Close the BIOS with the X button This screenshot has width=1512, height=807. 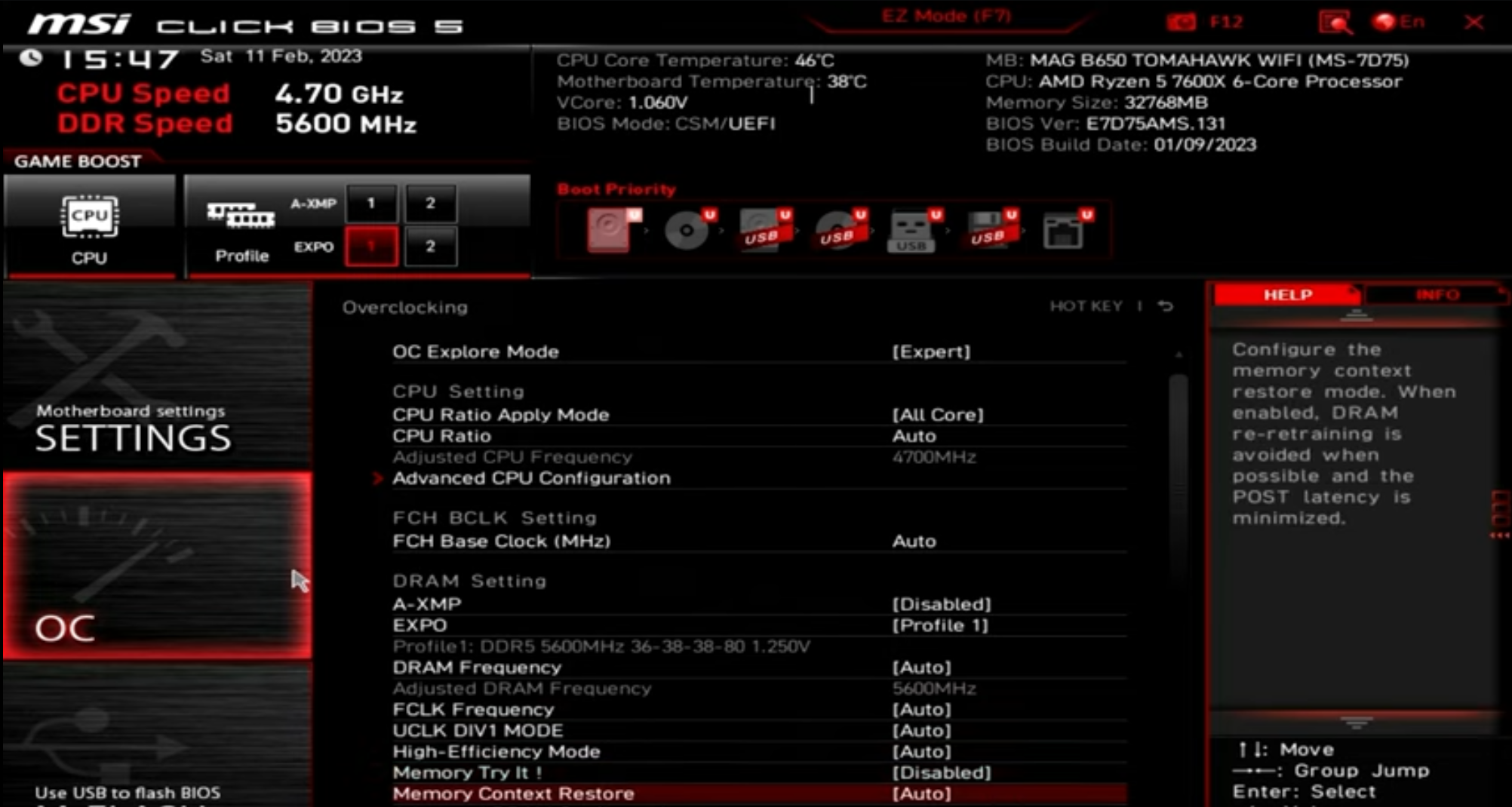coord(1474,22)
